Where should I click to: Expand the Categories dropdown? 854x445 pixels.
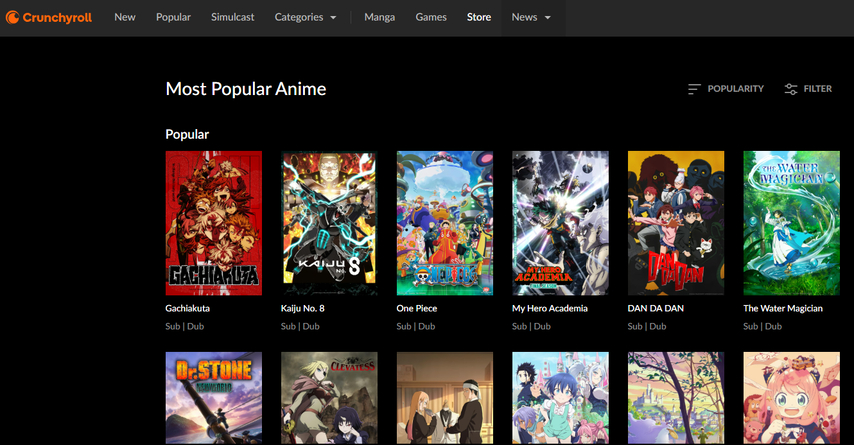(x=306, y=17)
